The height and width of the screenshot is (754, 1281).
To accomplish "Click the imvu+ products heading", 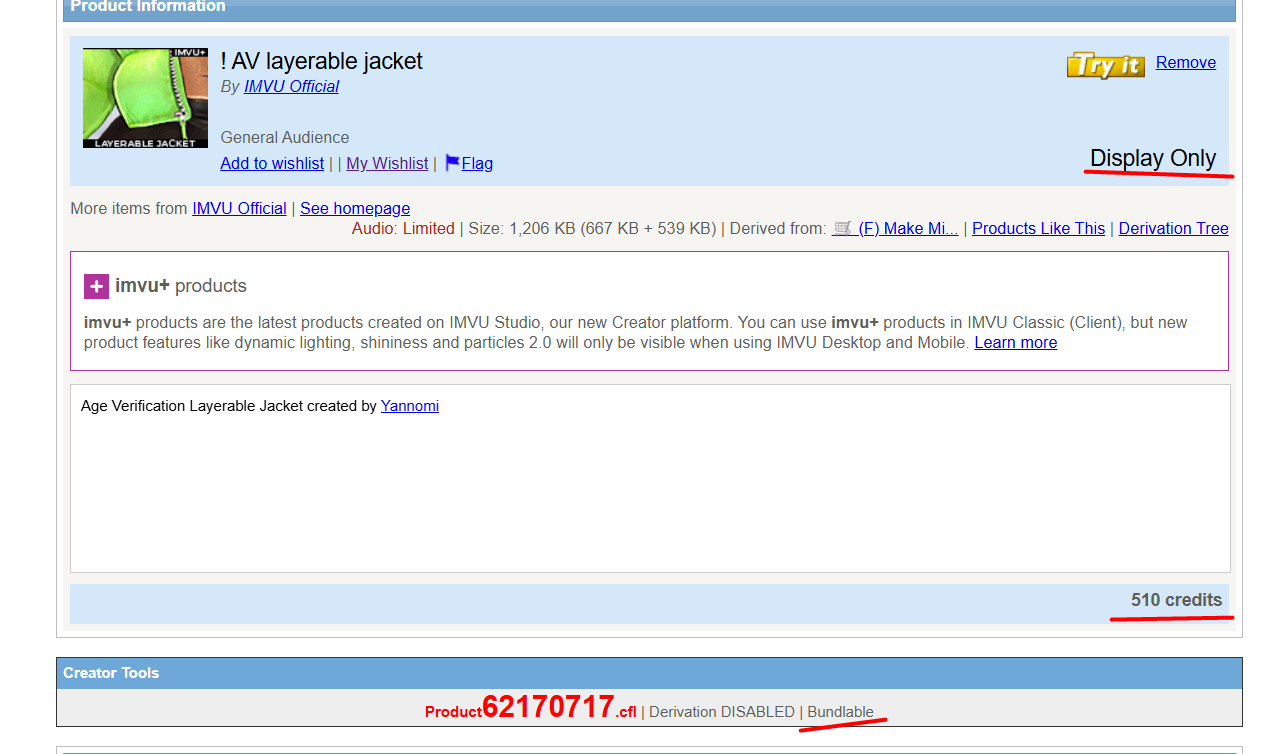I will (x=180, y=286).
